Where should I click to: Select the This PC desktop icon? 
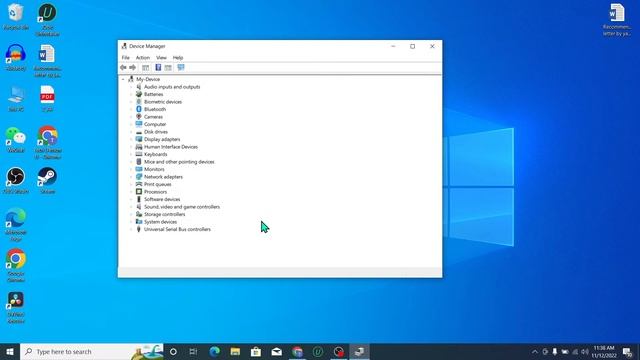coord(16,99)
